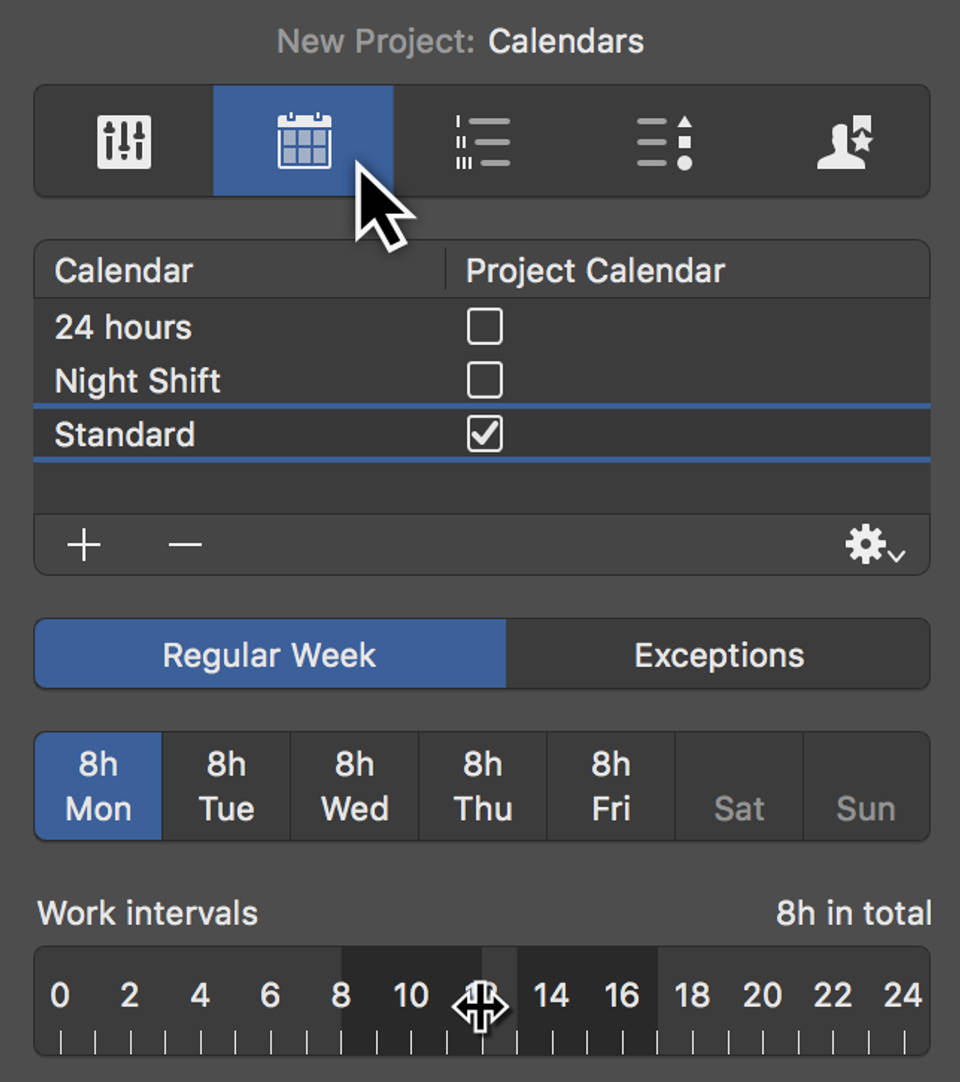Image resolution: width=960 pixels, height=1082 pixels.
Task: Select the Tue 8h day button
Action: [x=225, y=786]
